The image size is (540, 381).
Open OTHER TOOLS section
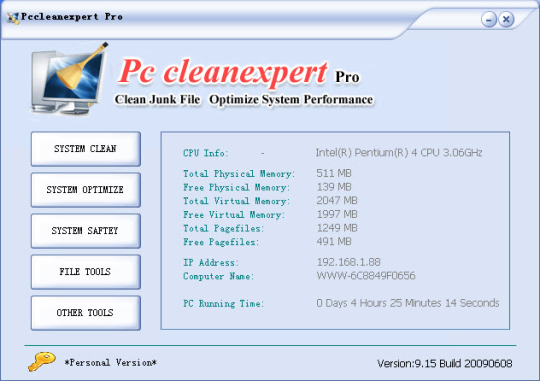(x=86, y=313)
